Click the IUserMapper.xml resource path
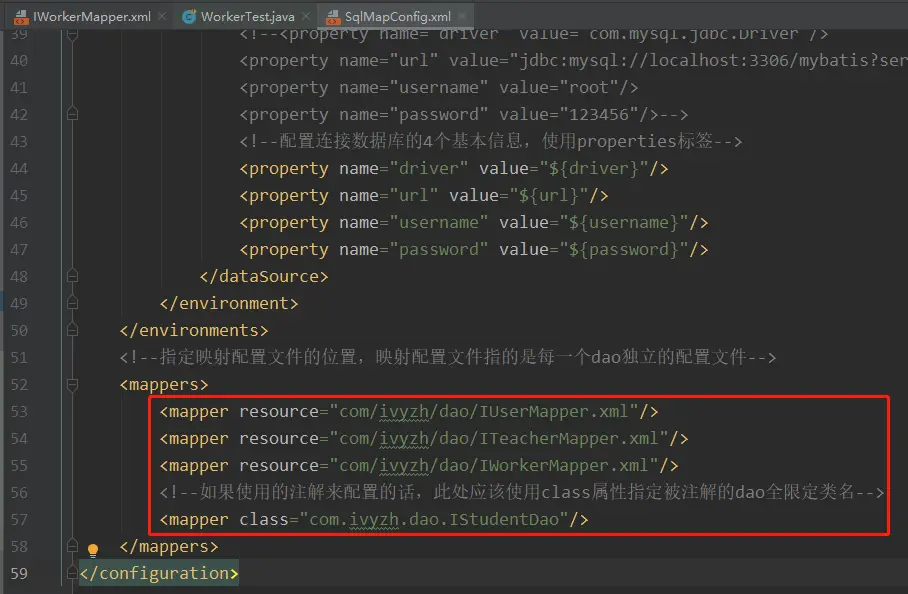This screenshot has height=594, width=908. [x=484, y=411]
